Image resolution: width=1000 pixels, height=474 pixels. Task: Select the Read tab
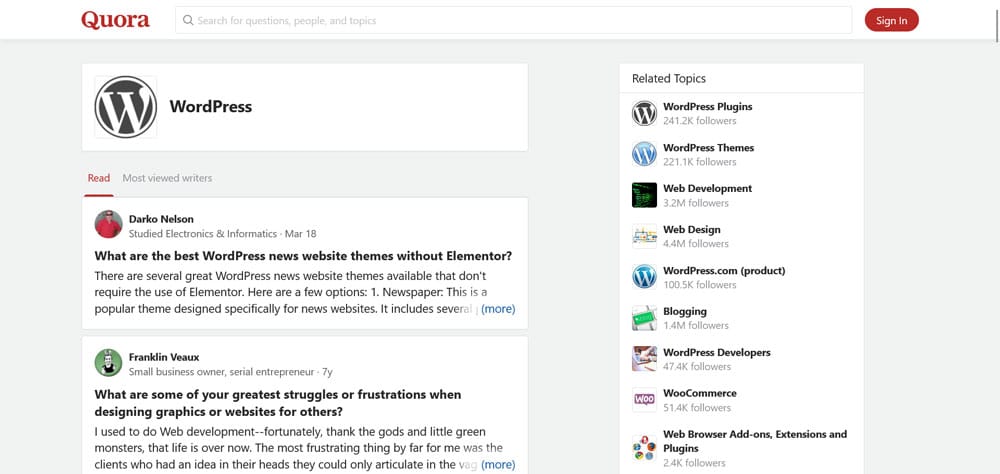pyautogui.click(x=98, y=178)
